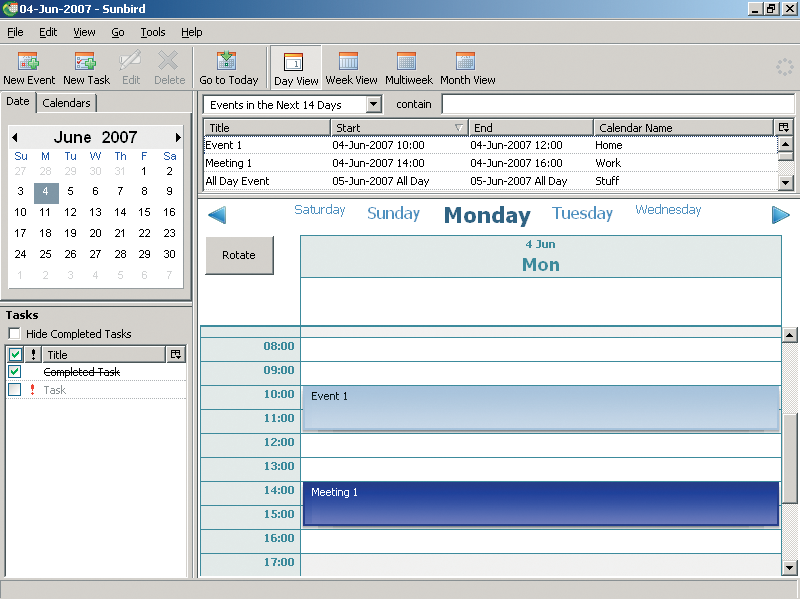
Task: Select the 12:00 time slot row
Action: click(x=541, y=445)
